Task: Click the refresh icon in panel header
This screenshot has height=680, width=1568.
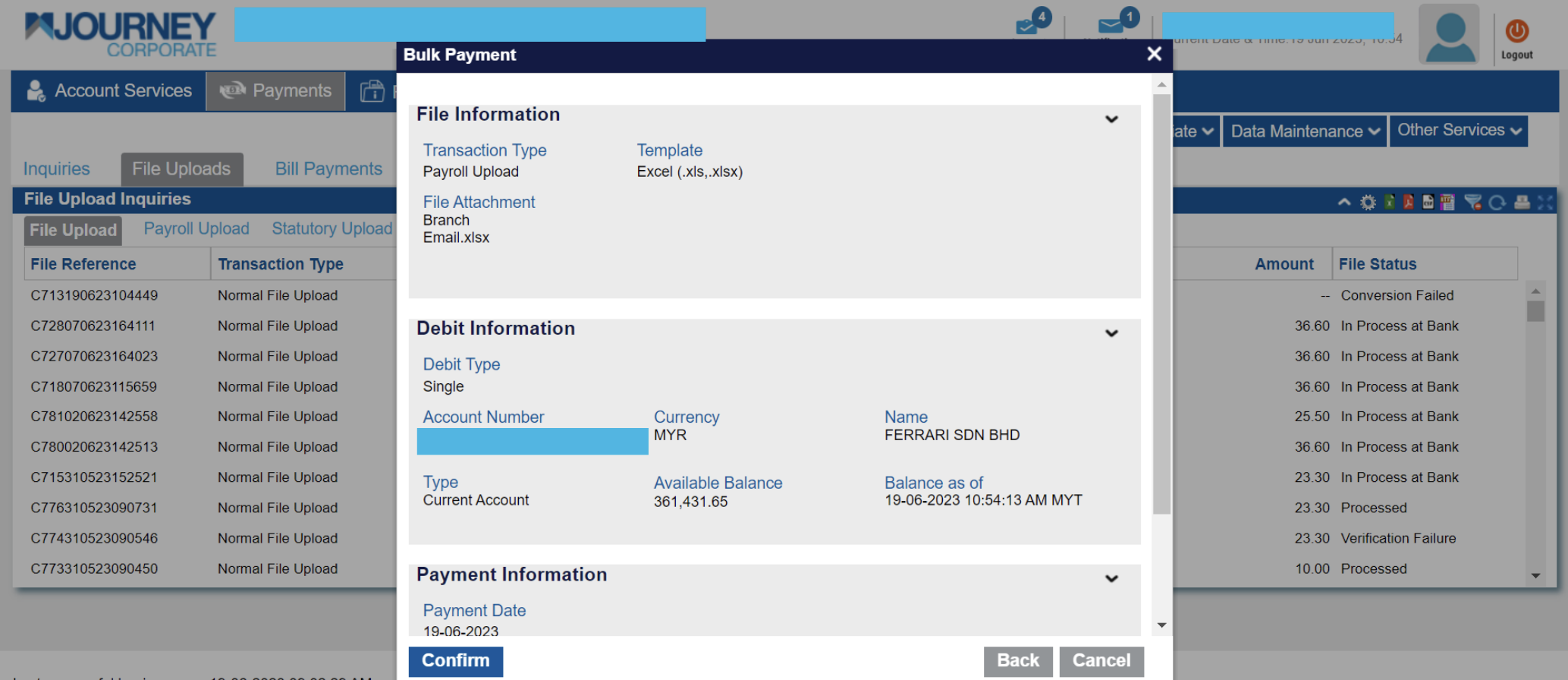Action: (x=1497, y=203)
